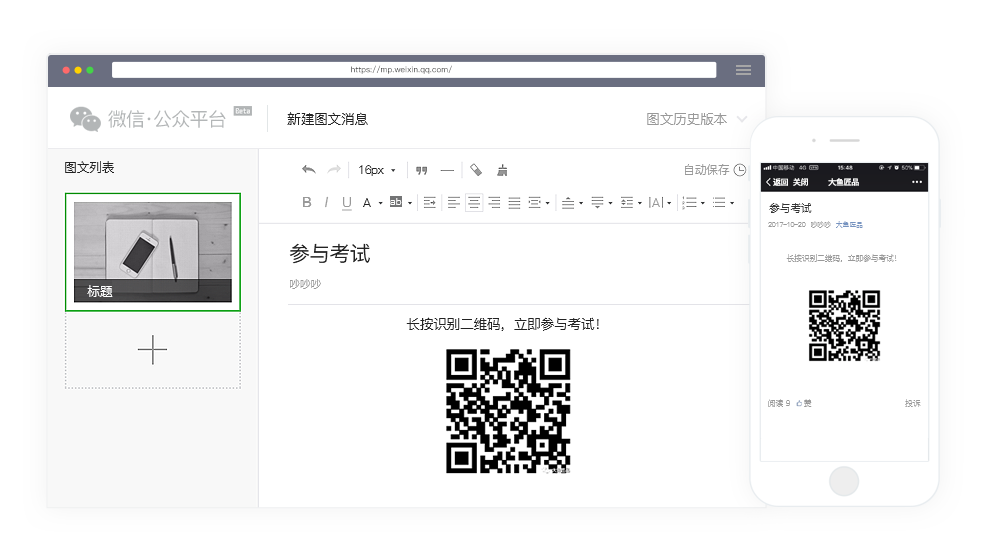Align text to the left

click(454, 202)
